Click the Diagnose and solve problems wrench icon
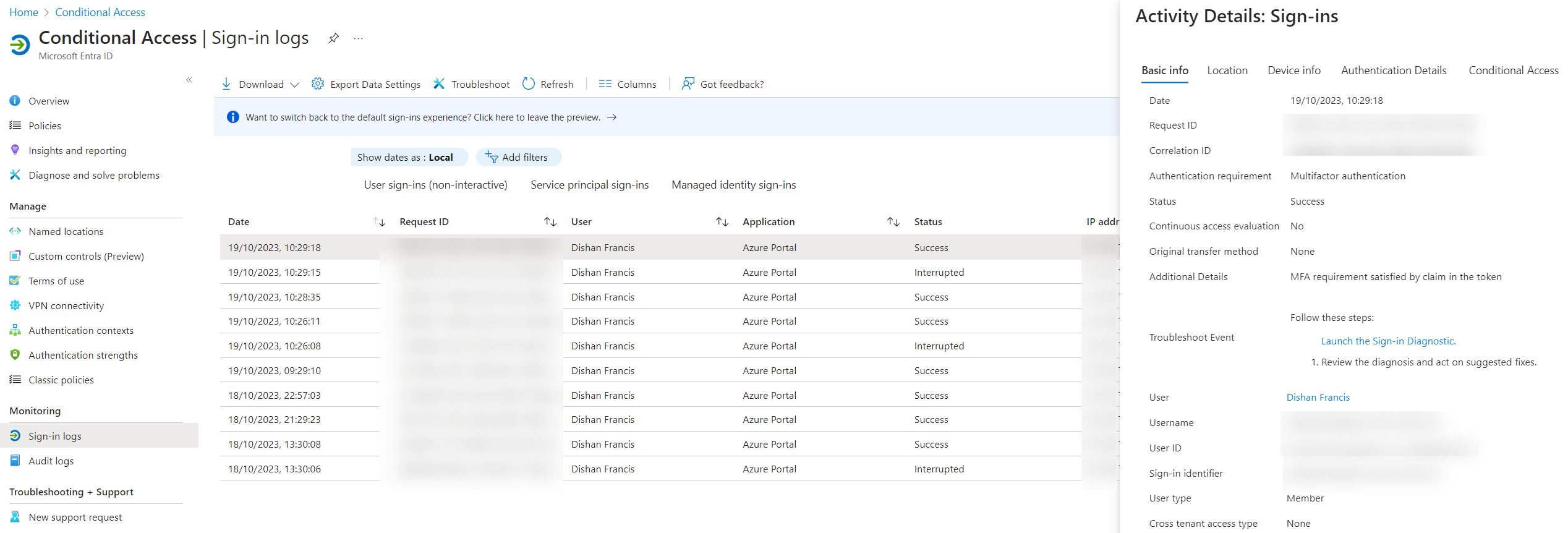Screen dimensions: 1568x533 tap(15, 175)
